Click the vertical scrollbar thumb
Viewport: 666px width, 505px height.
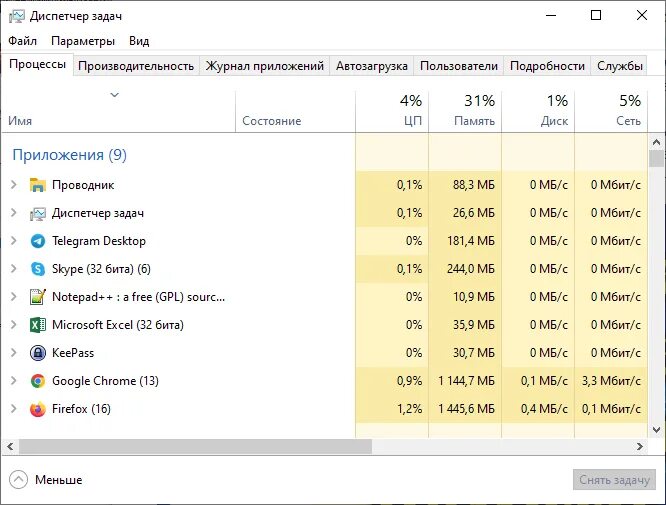pyautogui.click(x=656, y=158)
